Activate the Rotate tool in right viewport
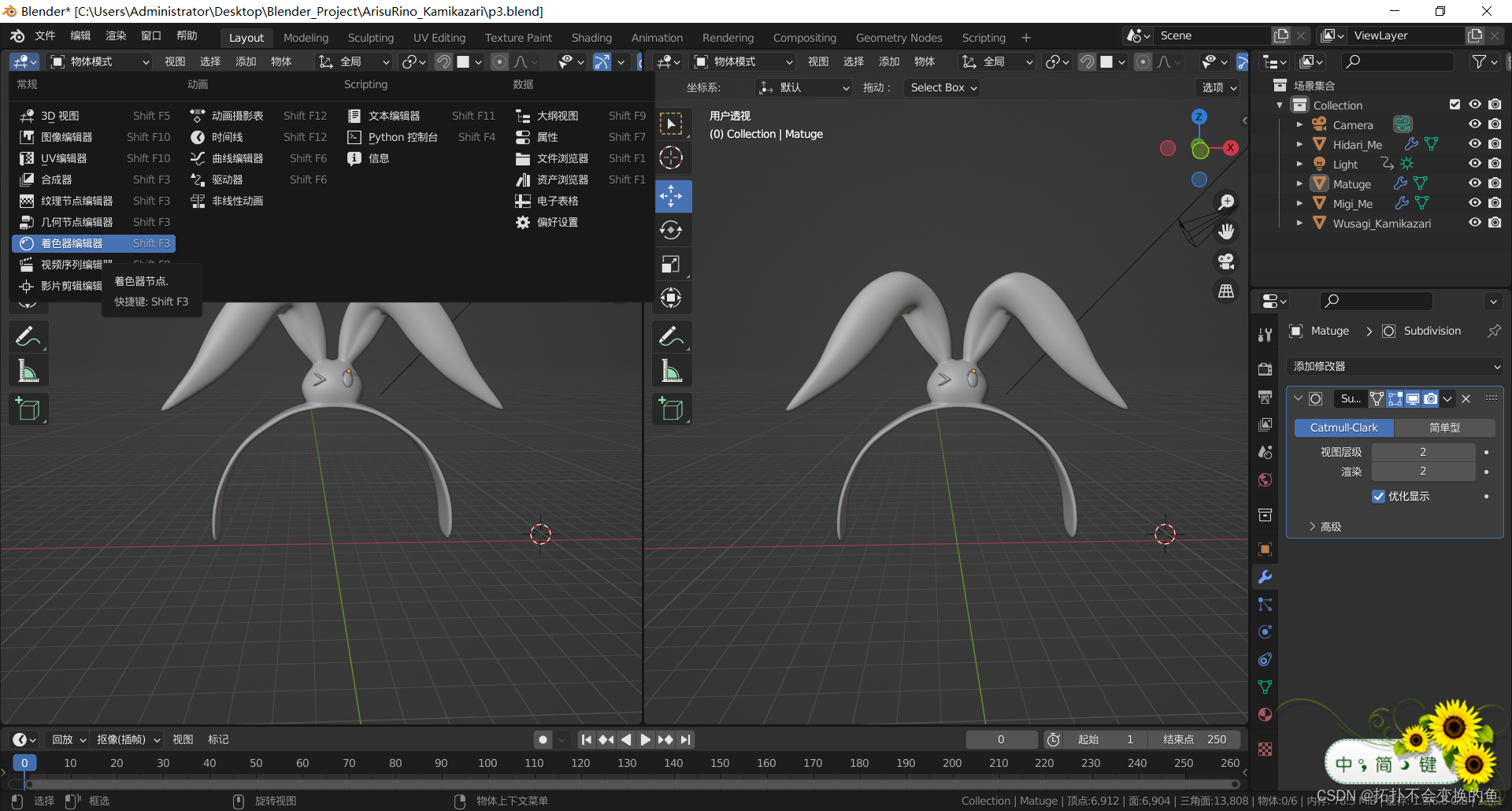The image size is (1512, 811). 672,230
